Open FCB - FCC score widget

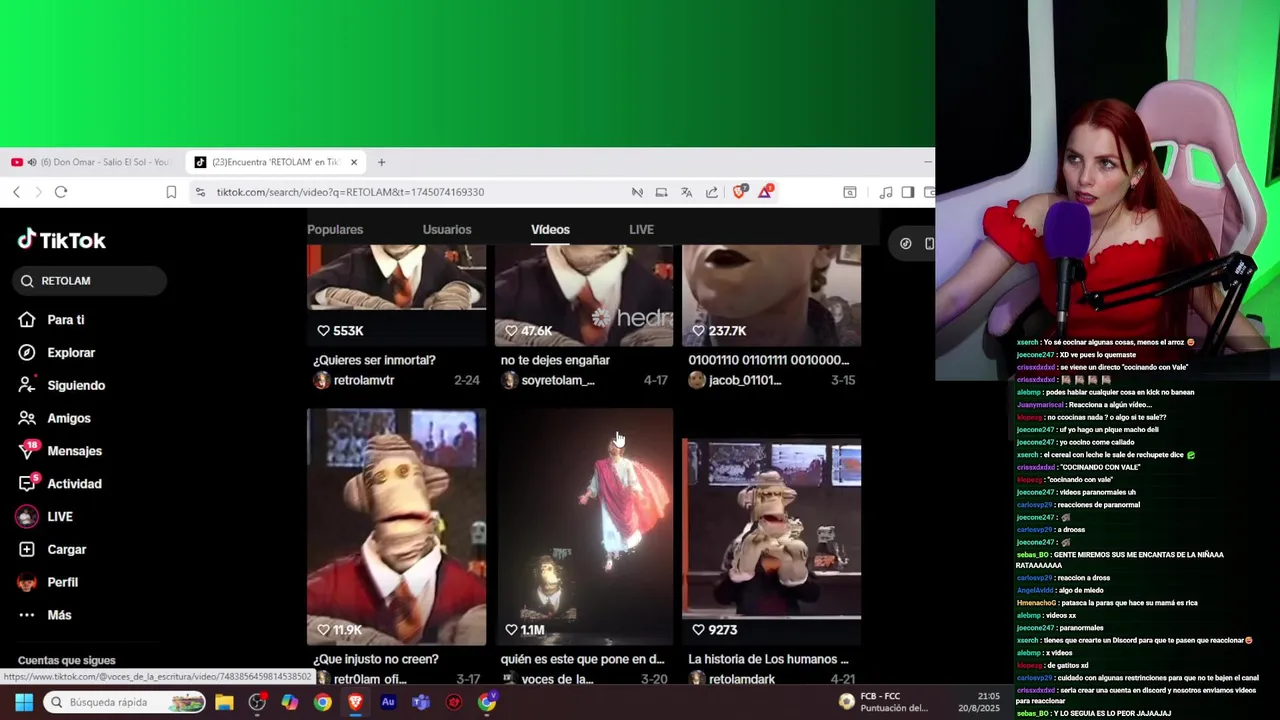tap(884, 702)
